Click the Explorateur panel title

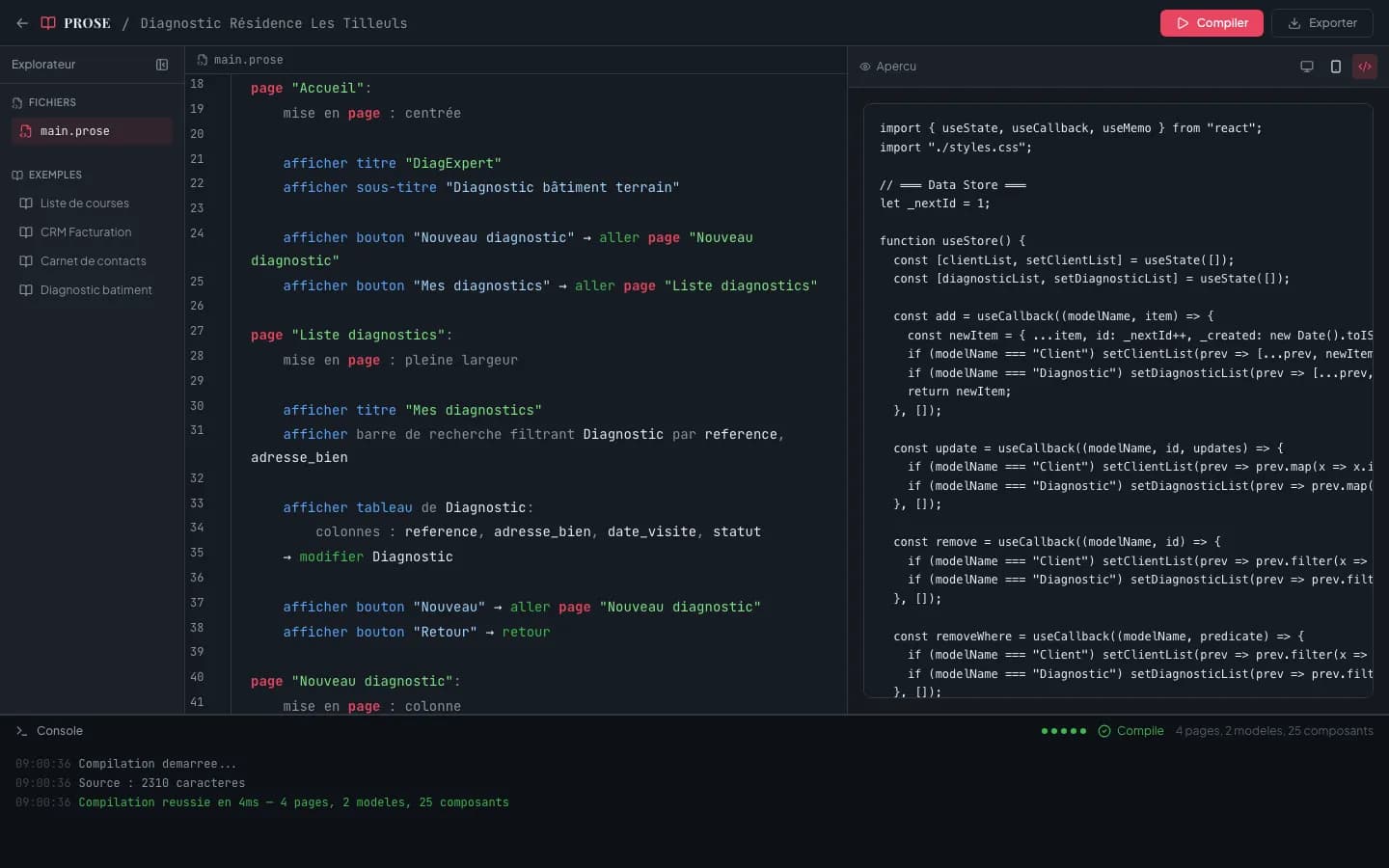tap(43, 65)
